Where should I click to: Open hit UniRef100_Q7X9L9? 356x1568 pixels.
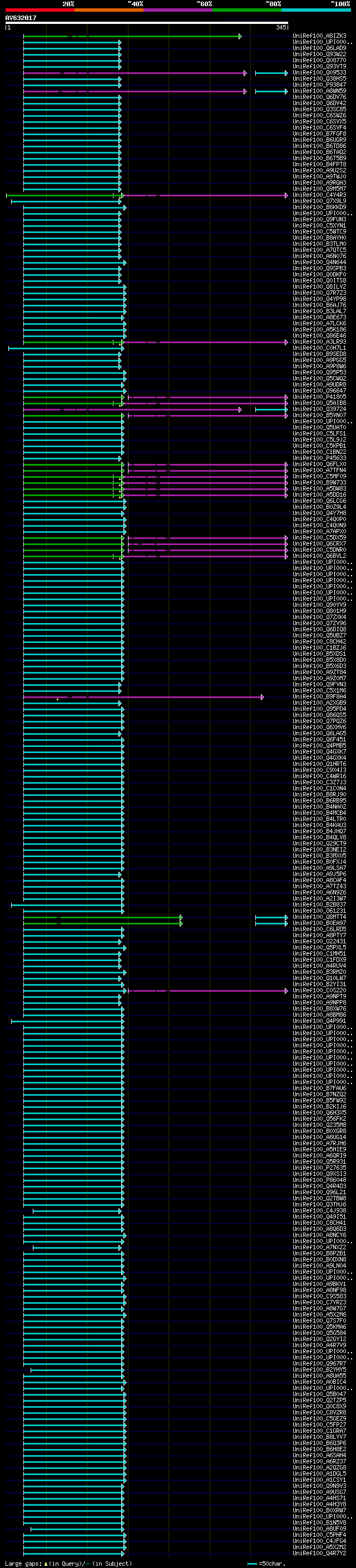click(319, 201)
